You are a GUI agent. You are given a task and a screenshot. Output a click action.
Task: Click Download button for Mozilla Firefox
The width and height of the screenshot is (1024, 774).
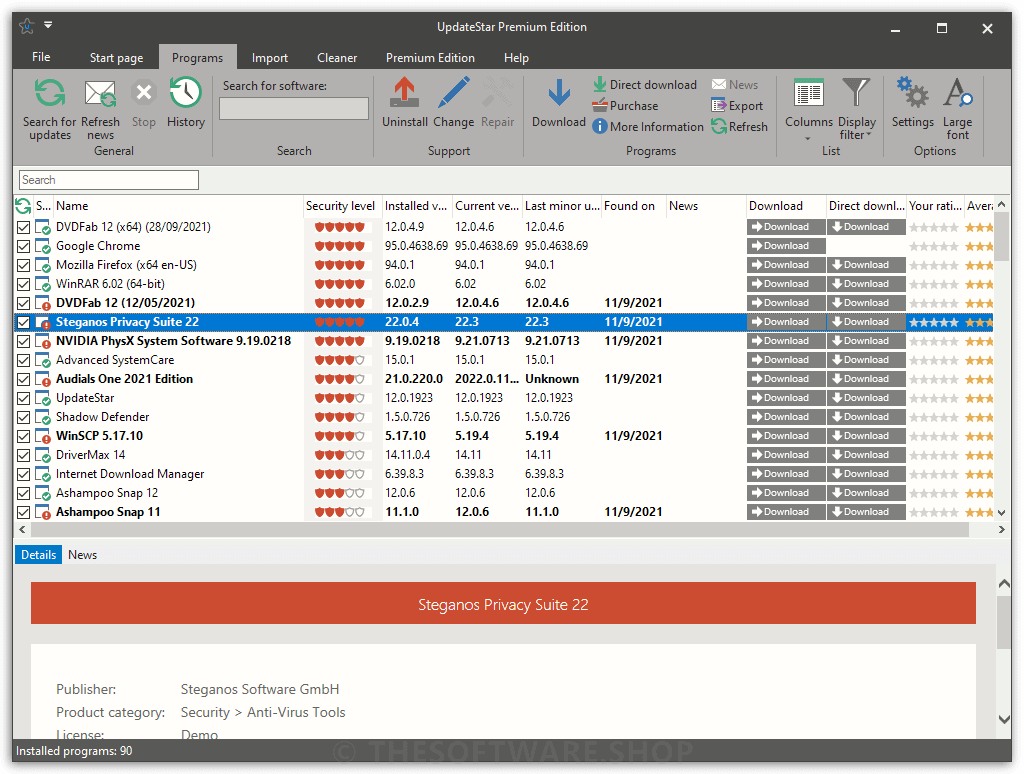[x=786, y=265]
